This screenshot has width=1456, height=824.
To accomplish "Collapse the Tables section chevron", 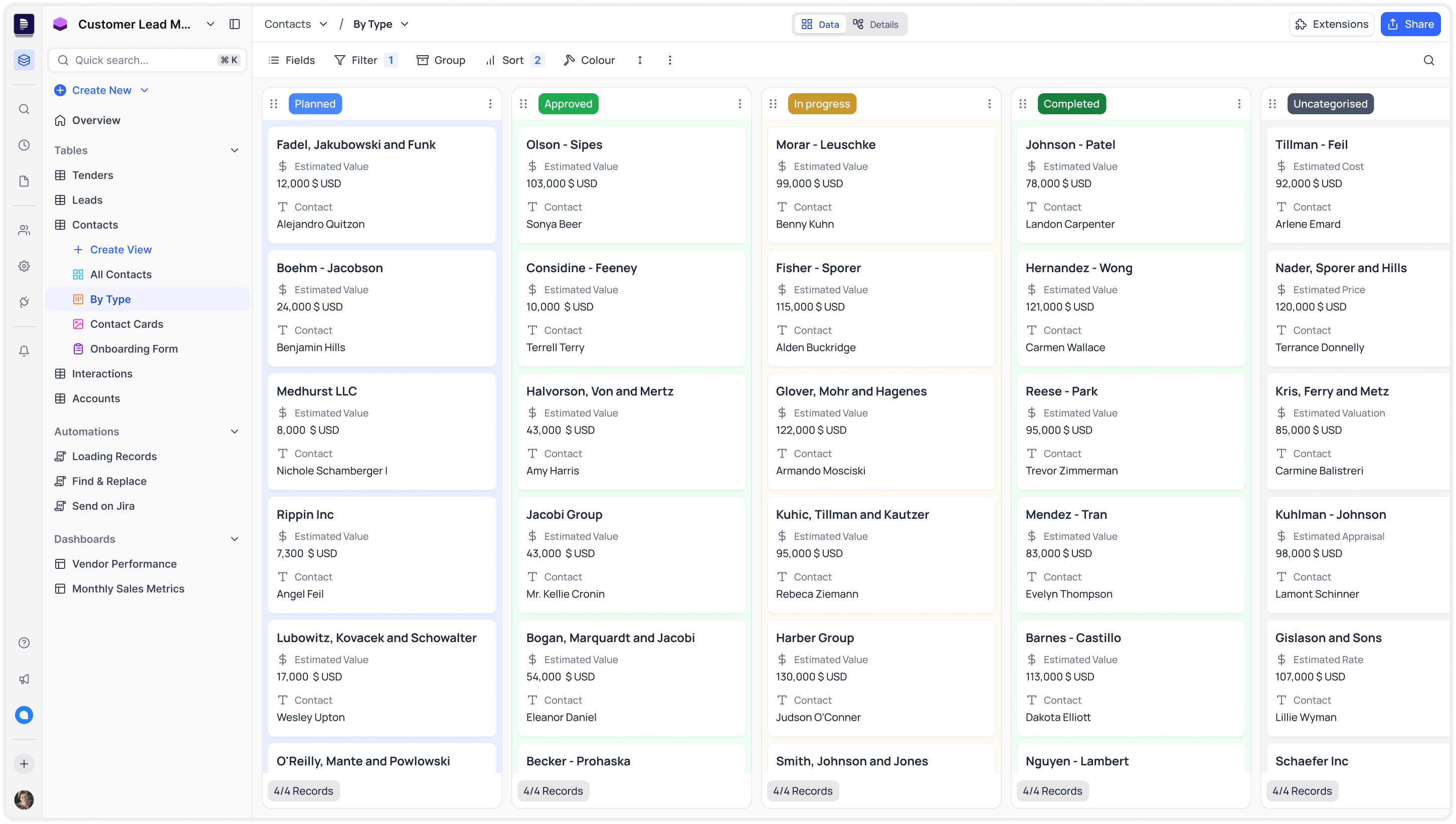I will (x=234, y=150).
